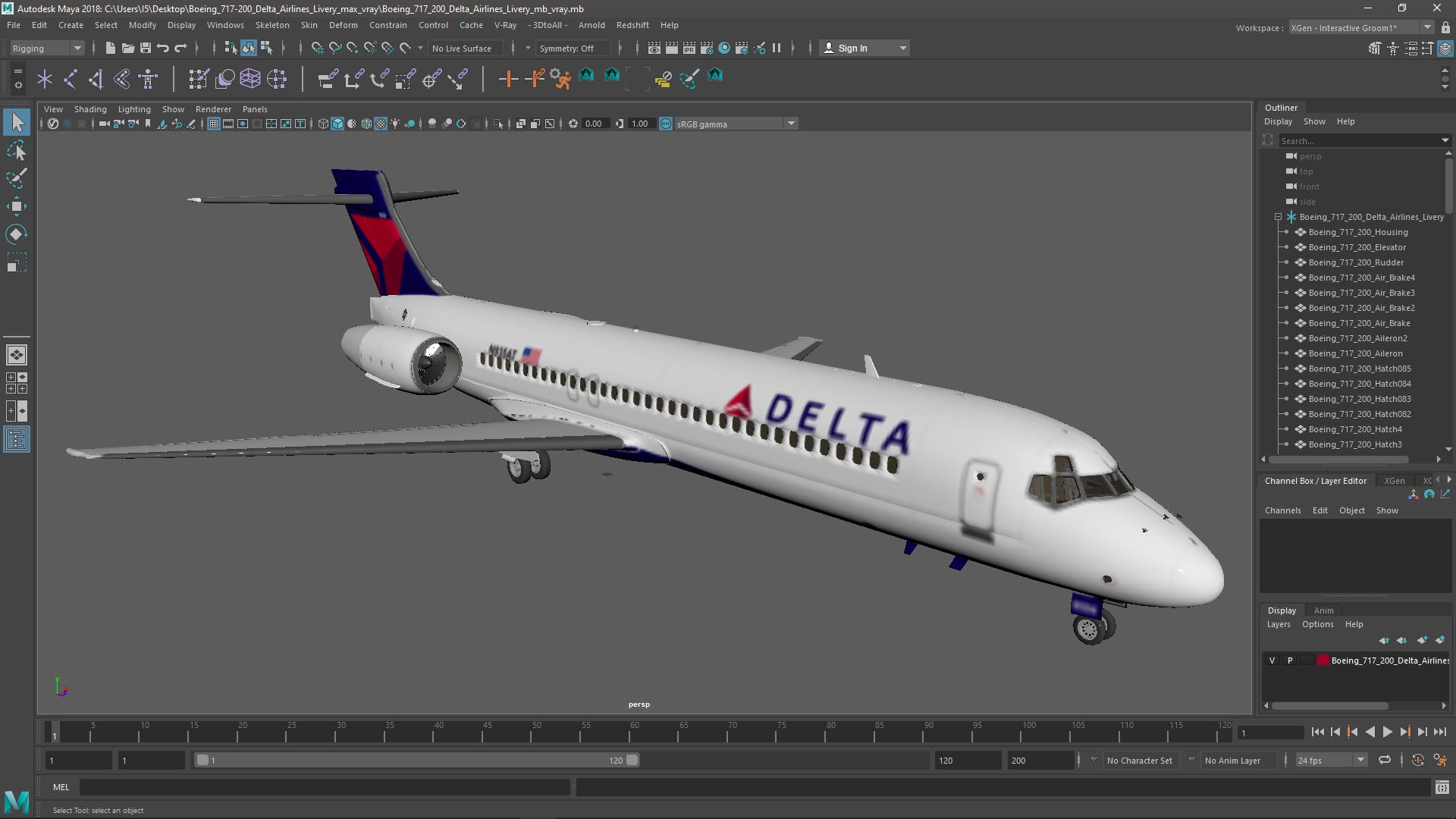Open Outliner Display menu
The width and height of the screenshot is (1456, 819).
(x=1278, y=121)
